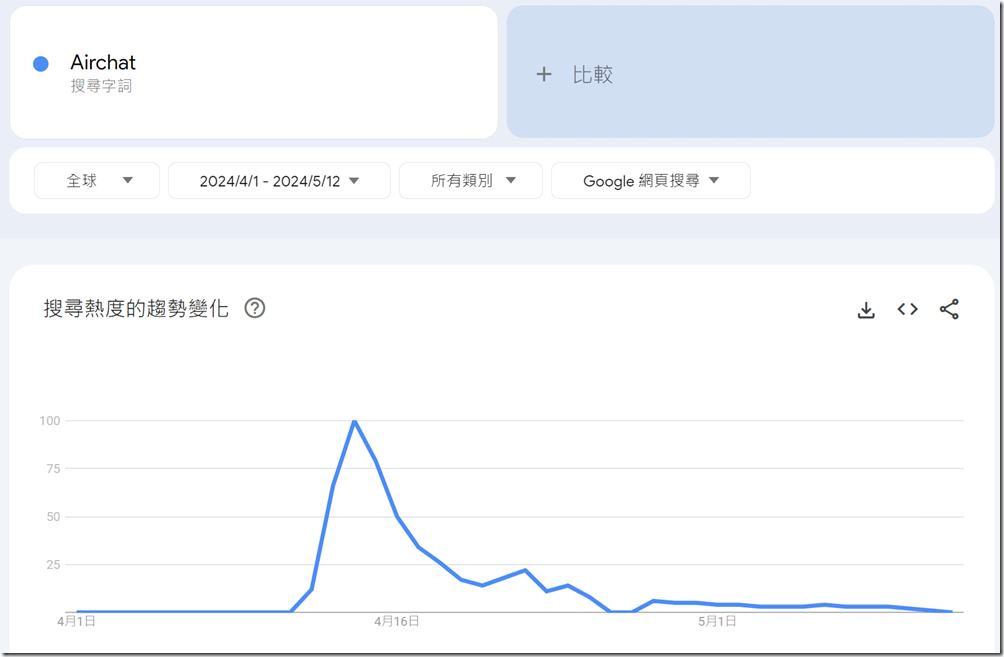Click the peak point of the trend line
Image resolution: width=1004 pixels, height=657 pixels.
[354, 421]
